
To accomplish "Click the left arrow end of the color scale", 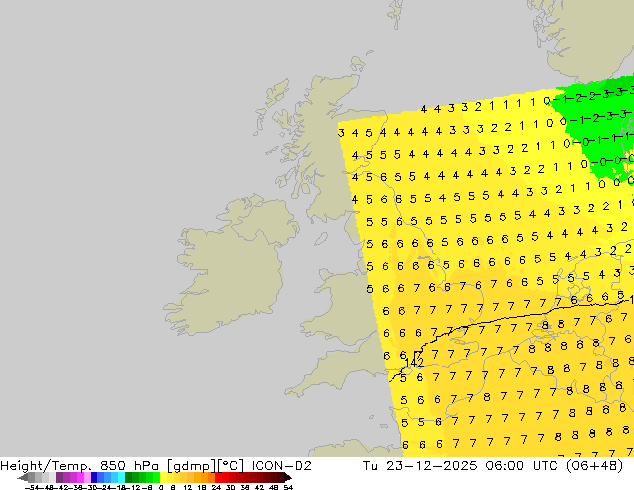I will click(x=23, y=477).
